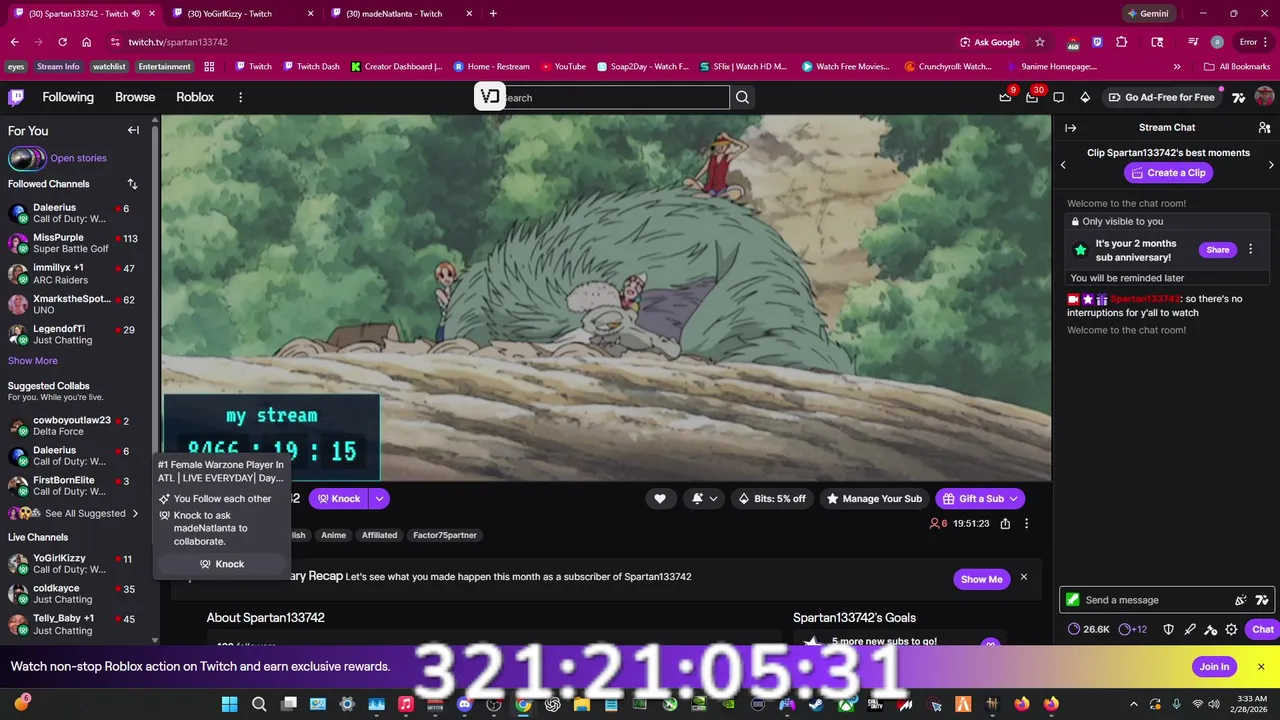Viewport: 1280px width, 720px height.
Task: Click the search magnifier button
Action: pos(742,97)
